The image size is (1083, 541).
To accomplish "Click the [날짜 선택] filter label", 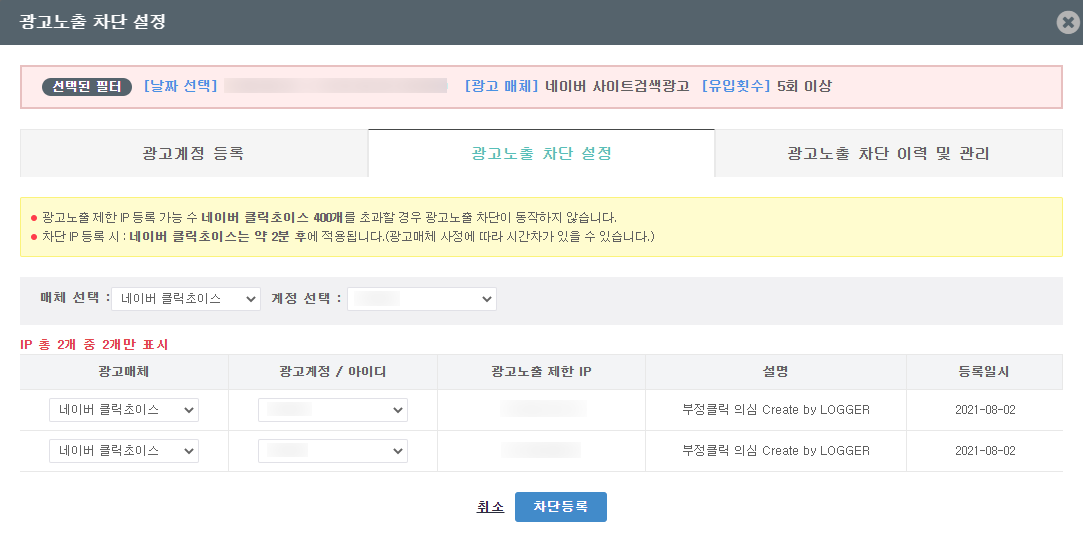I will (x=180, y=86).
